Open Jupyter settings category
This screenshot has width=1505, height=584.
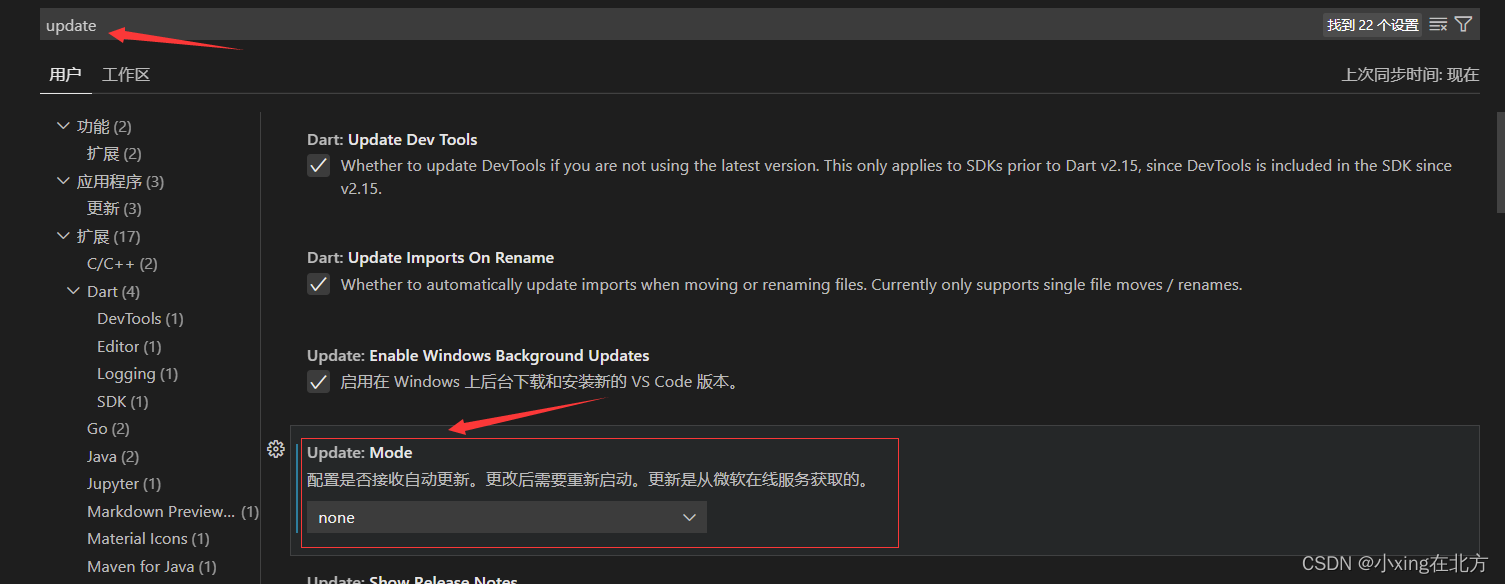coord(123,483)
